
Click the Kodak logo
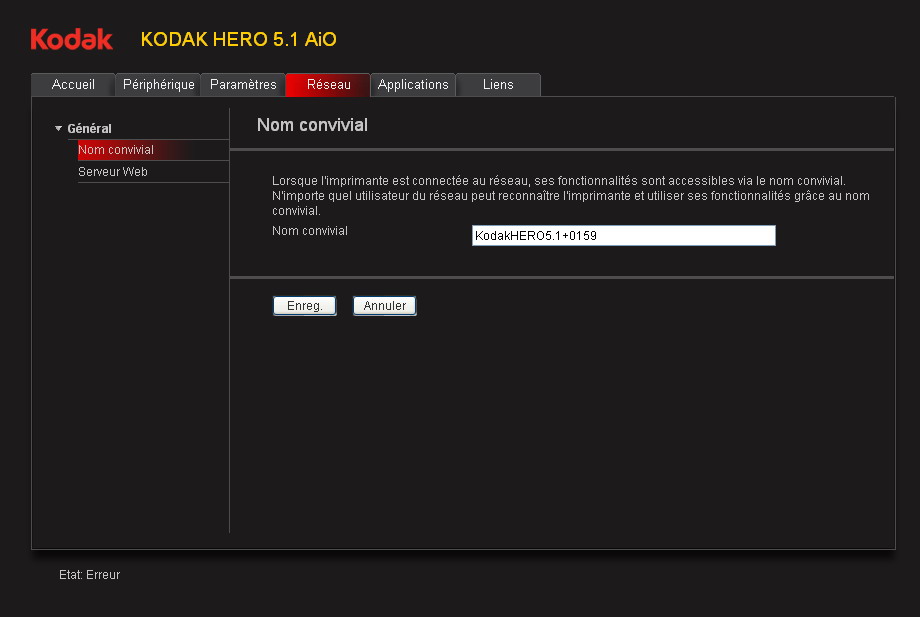71,39
